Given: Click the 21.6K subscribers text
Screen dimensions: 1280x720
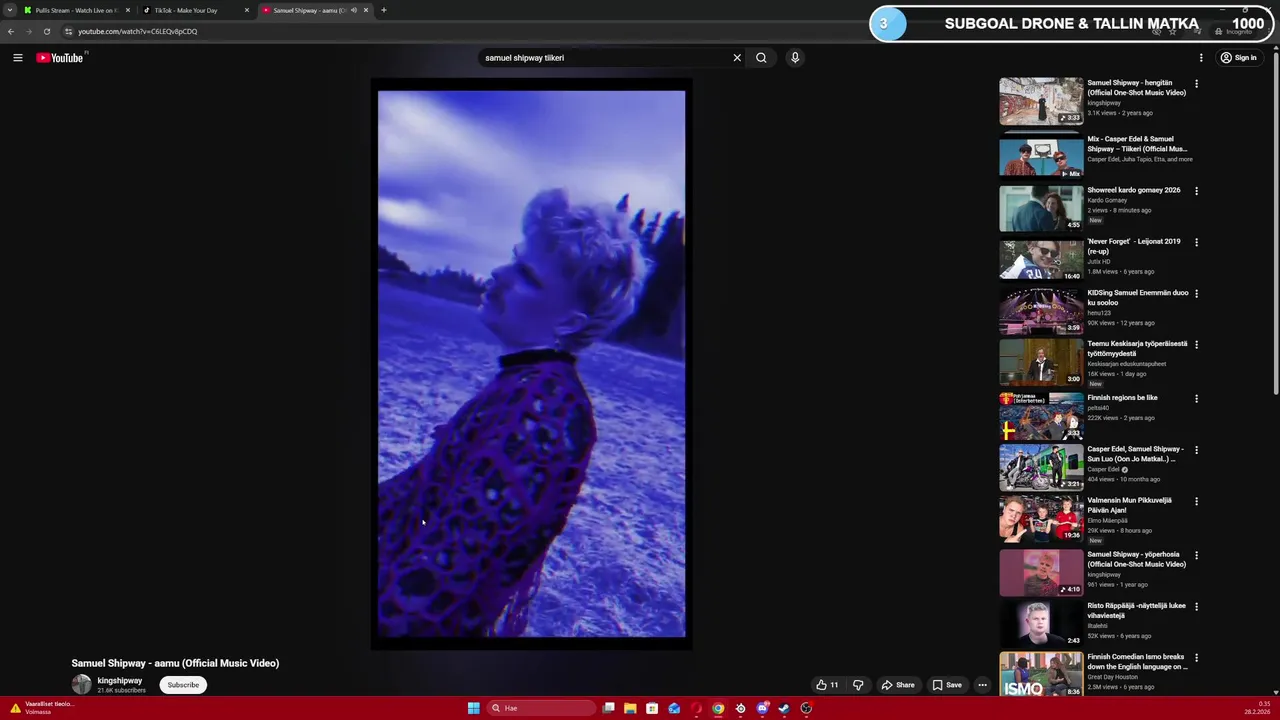Looking at the screenshot, I should coord(121,691).
